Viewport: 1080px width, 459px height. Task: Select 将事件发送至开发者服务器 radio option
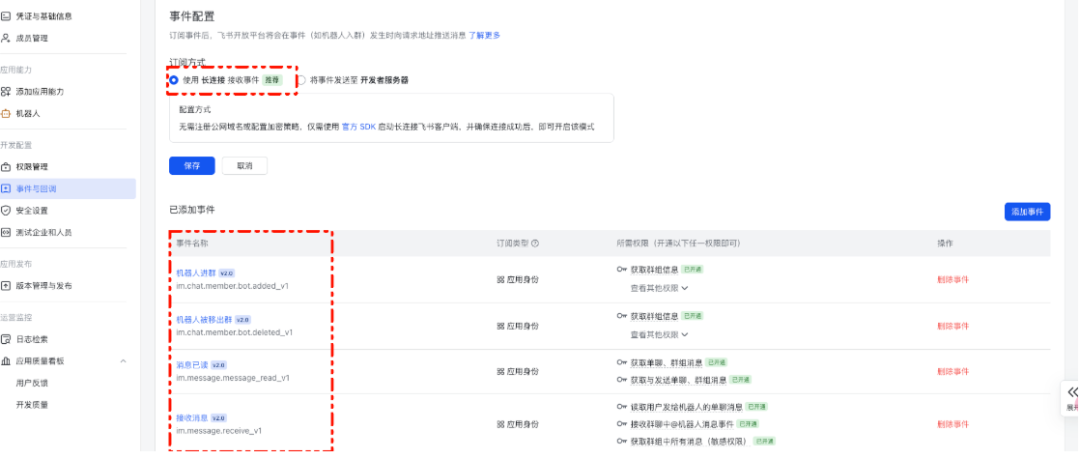pos(301,80)
